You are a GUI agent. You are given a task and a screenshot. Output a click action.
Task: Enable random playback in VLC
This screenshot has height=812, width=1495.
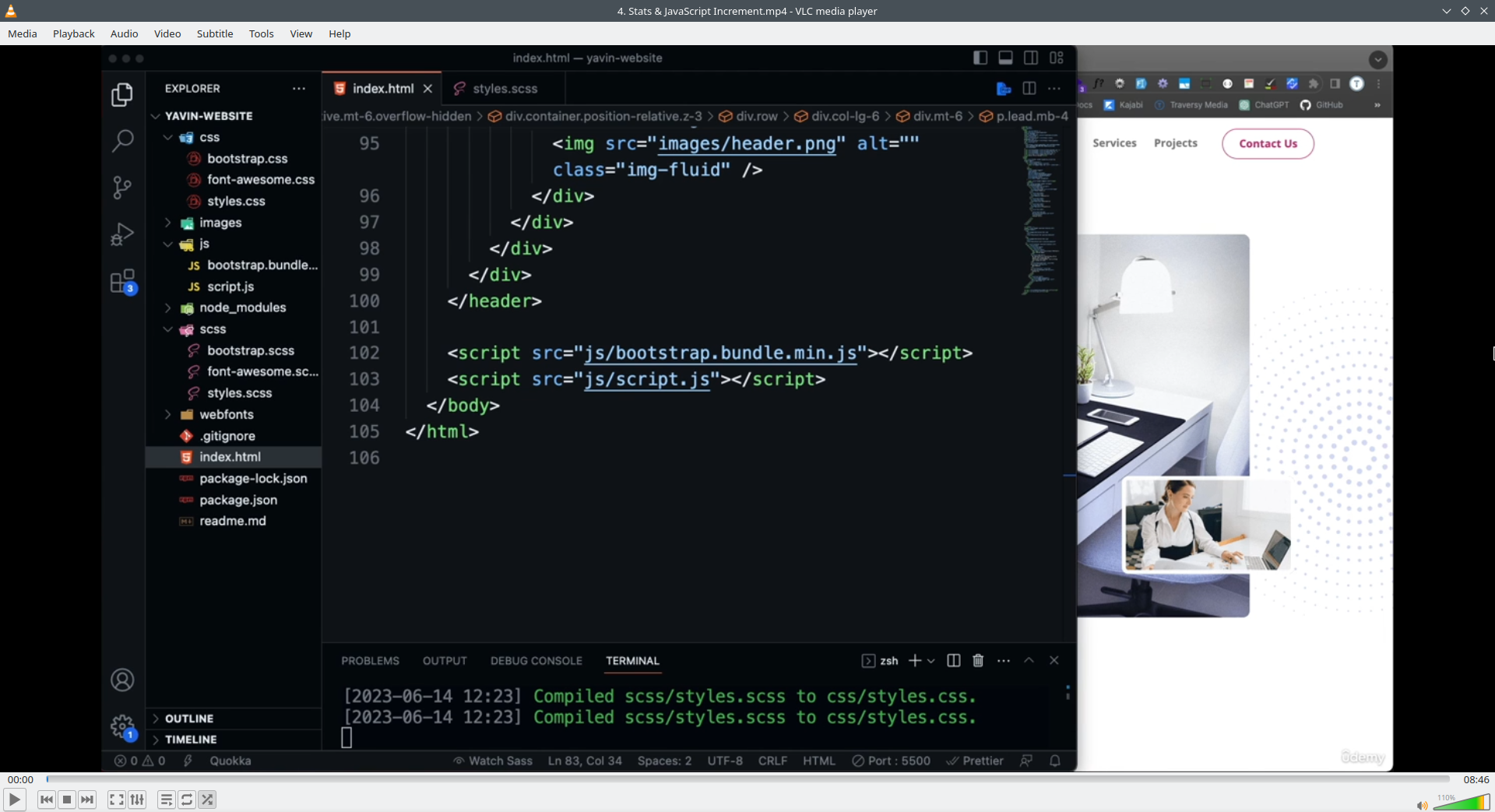(x=208, y=800)
